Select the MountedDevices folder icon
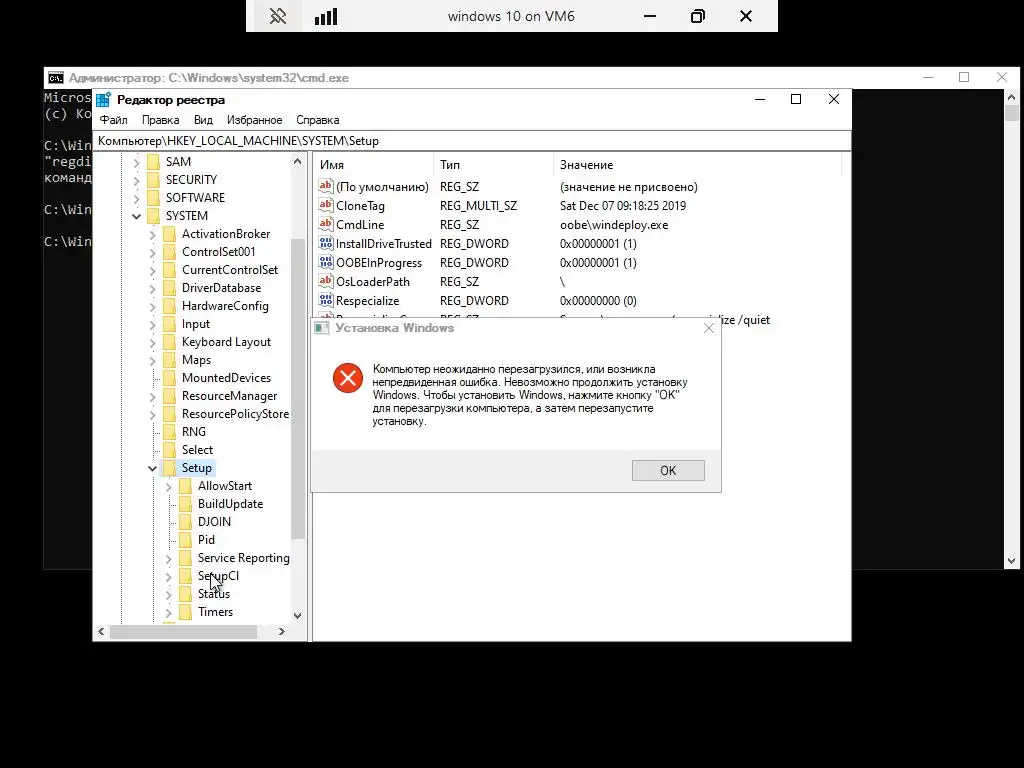1024x768 pixels. coord(170,377)
